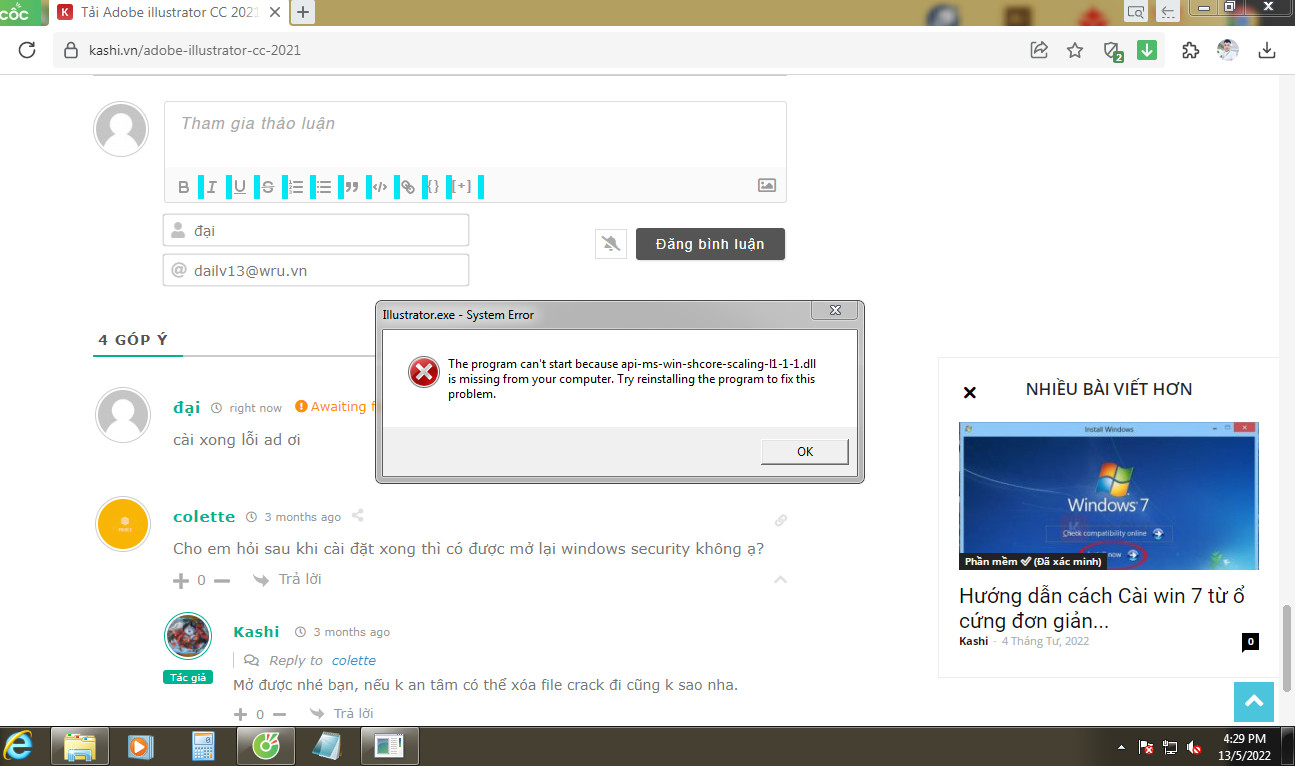Click Trả lời under colette's comment
The width and height of the screenshot is (1295, 766).
pyautogui.click(x=287, y=579)
